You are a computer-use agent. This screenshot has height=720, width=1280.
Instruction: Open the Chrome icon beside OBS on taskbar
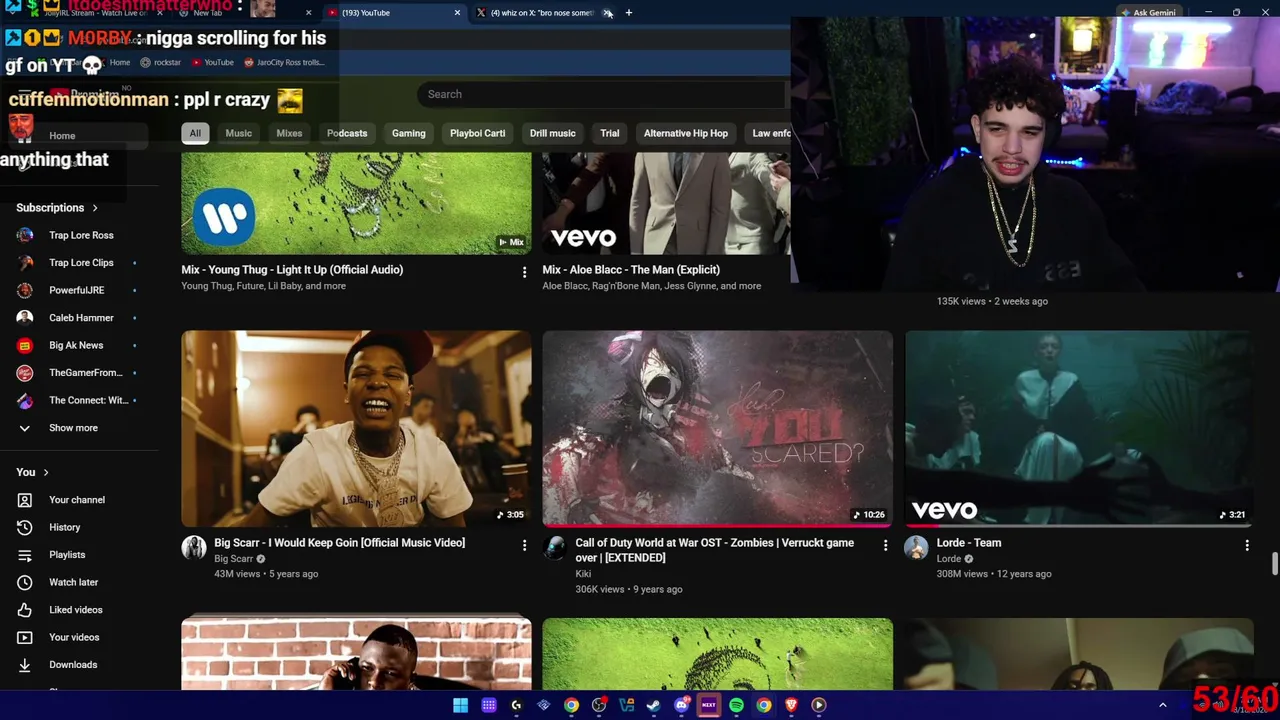(571, 705)
